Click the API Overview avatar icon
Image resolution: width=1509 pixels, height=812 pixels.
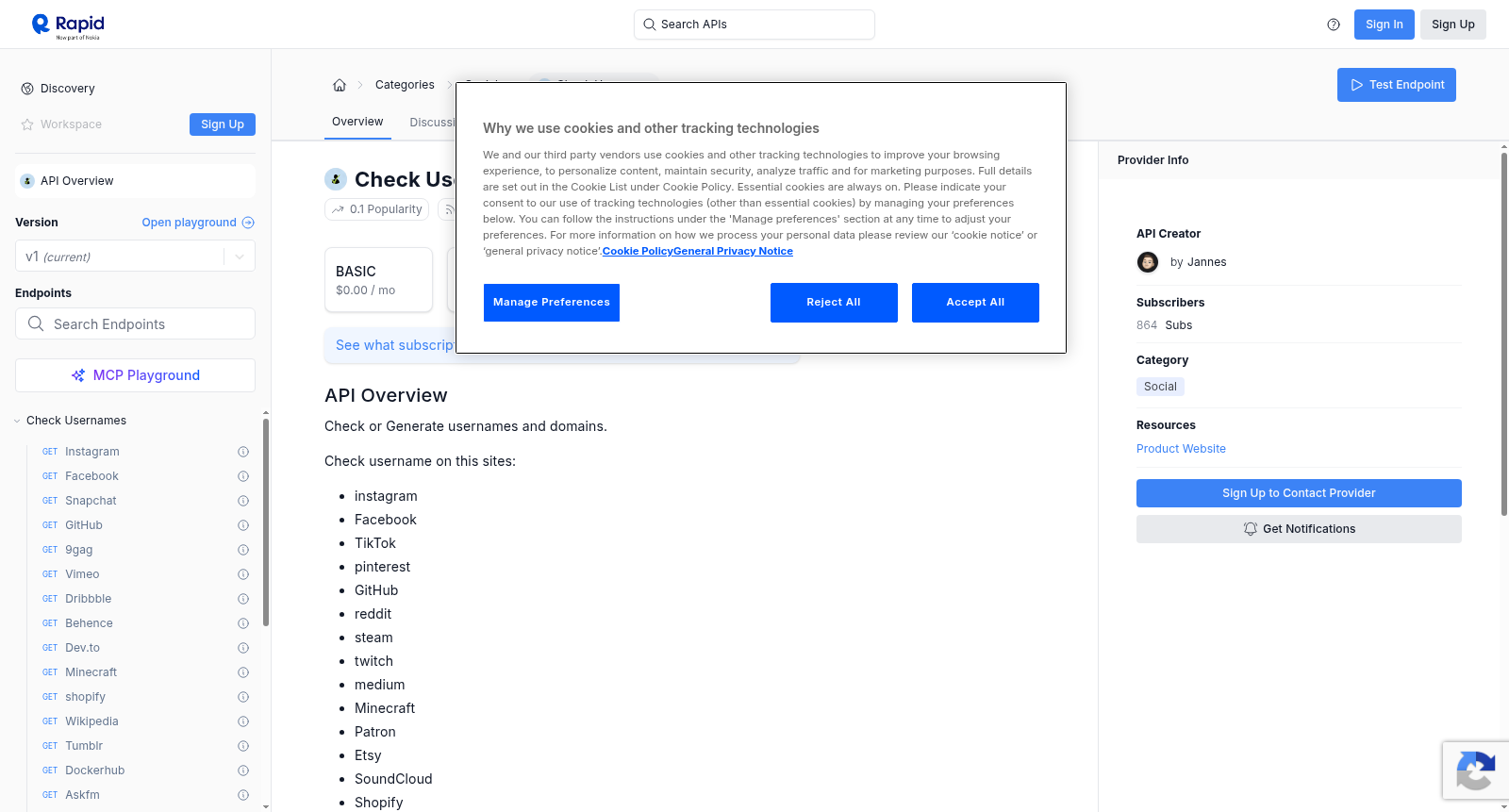tap(27, 181)
